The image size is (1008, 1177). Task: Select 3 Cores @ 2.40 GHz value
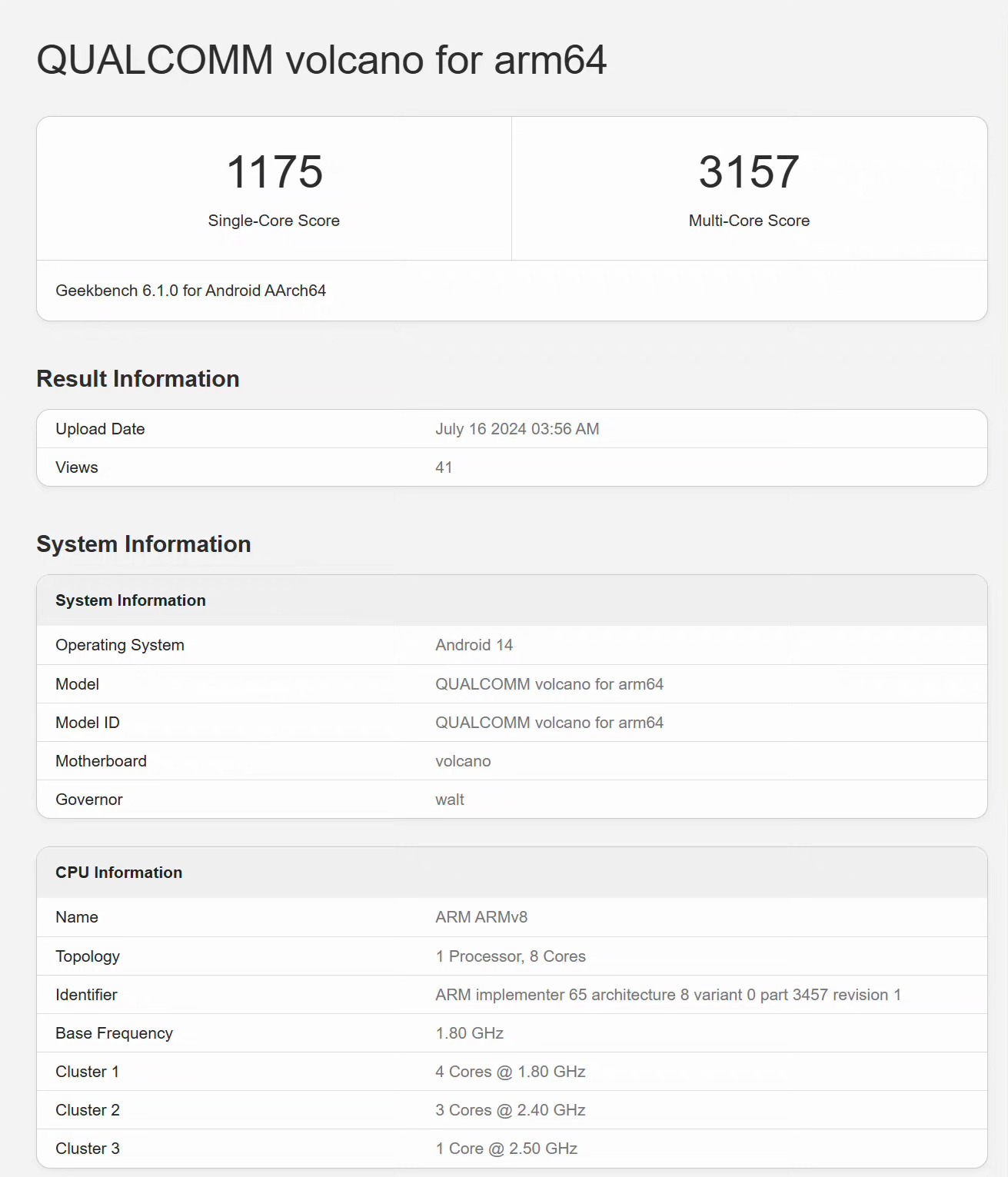[x=511, y=1110]
